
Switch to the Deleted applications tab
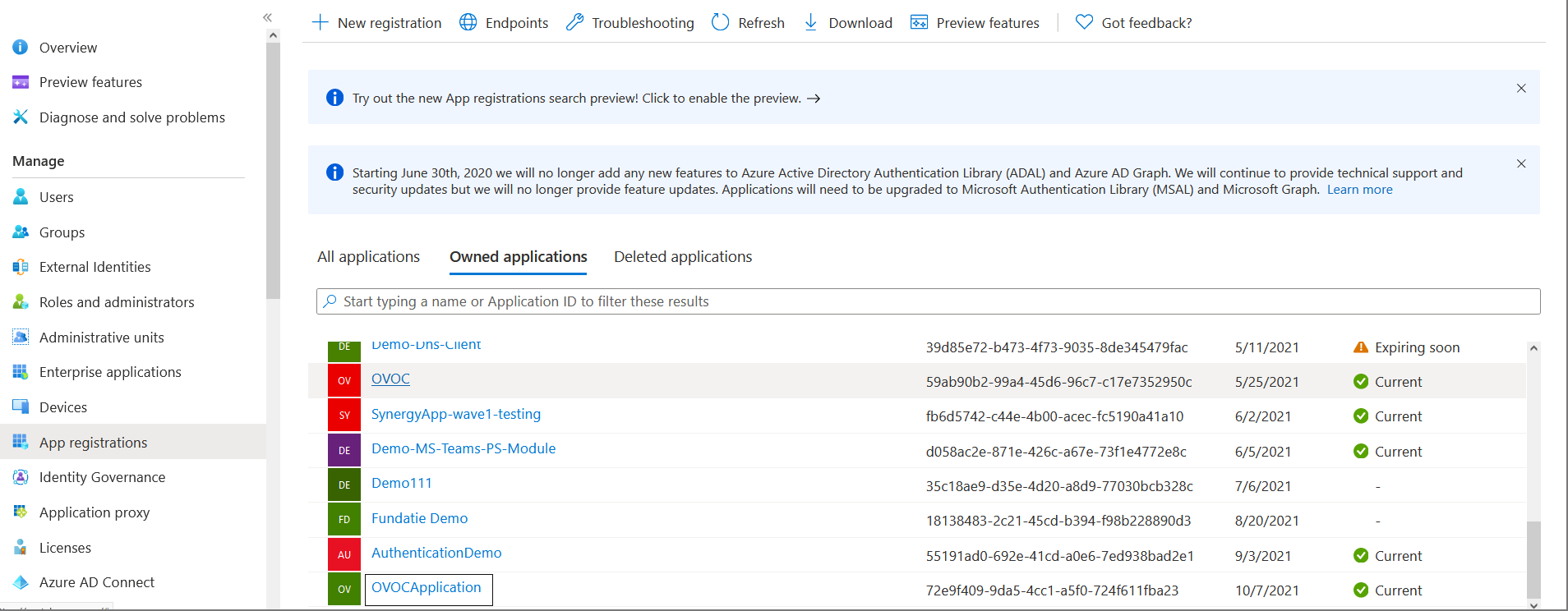click(x=682, y=257)
